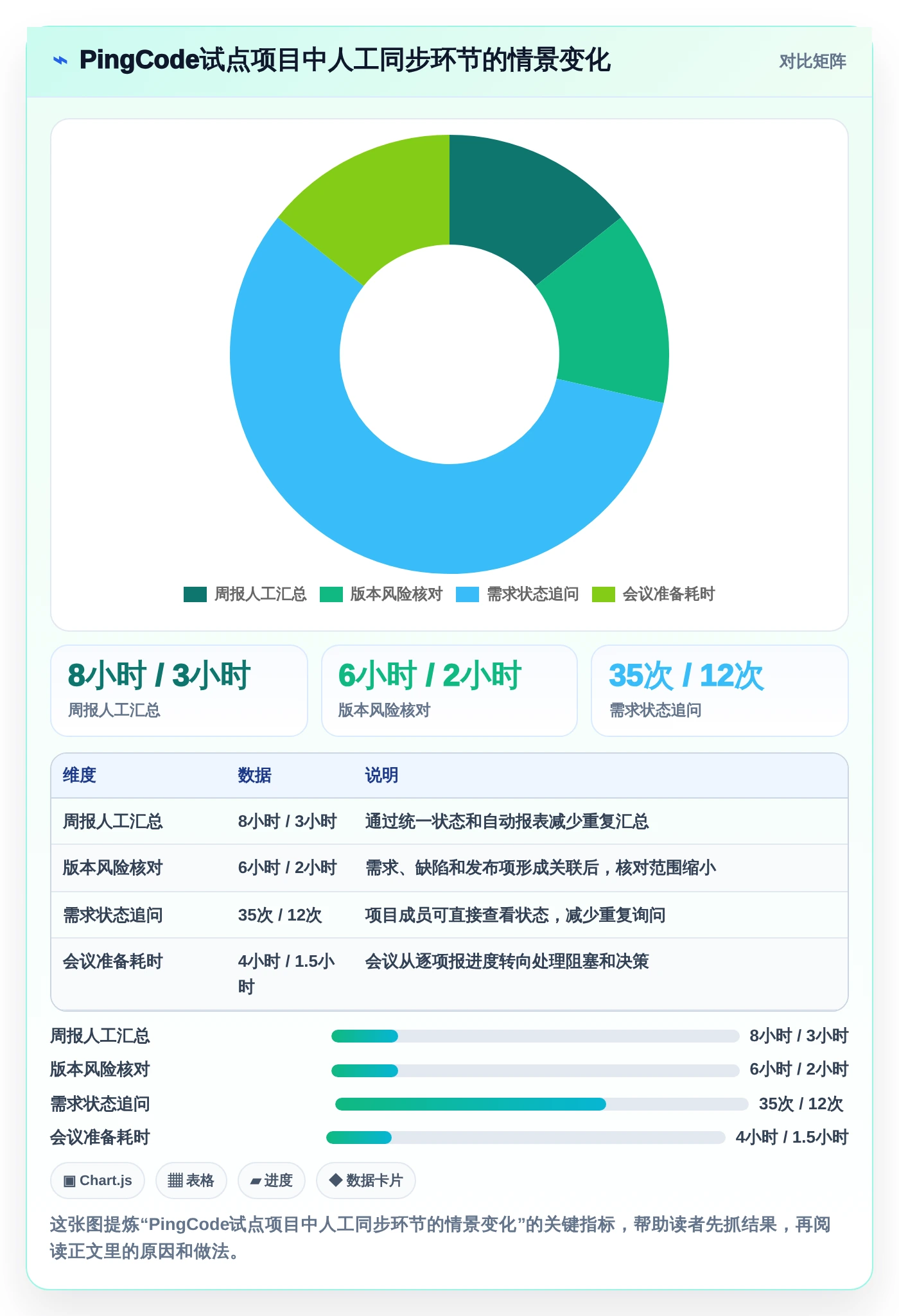Click the 会议准备耗时 progress bar
This screenshot has height=1316, width=899.
525,1138
